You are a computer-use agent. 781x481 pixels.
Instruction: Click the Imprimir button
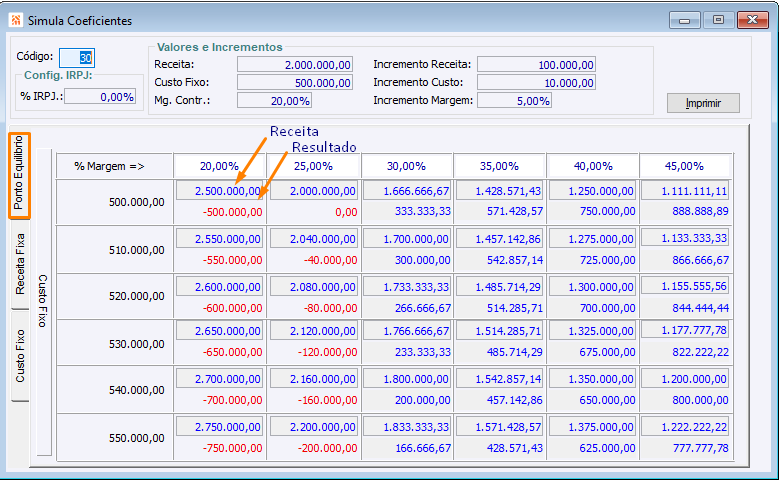pyautogui.click(x=703, y=103)
